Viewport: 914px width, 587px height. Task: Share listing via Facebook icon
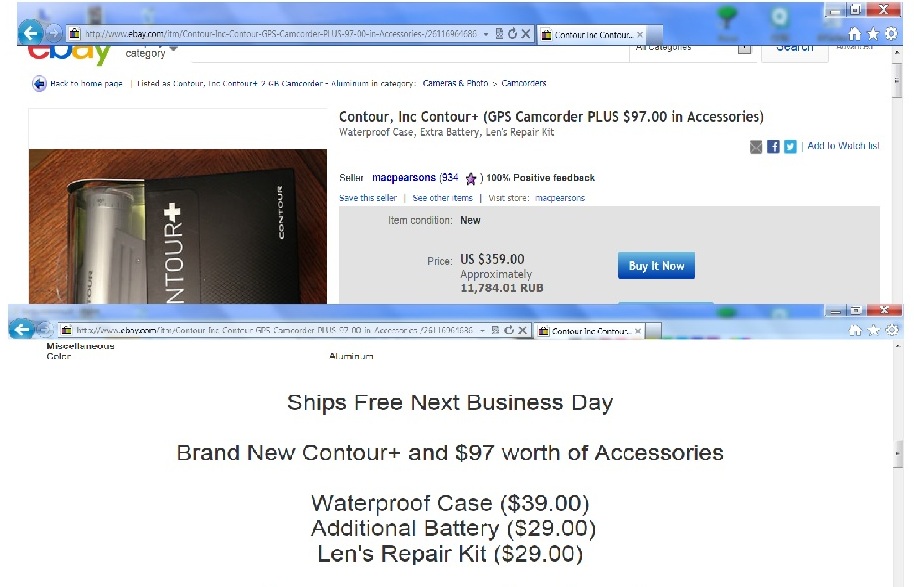tap(773, 147)
